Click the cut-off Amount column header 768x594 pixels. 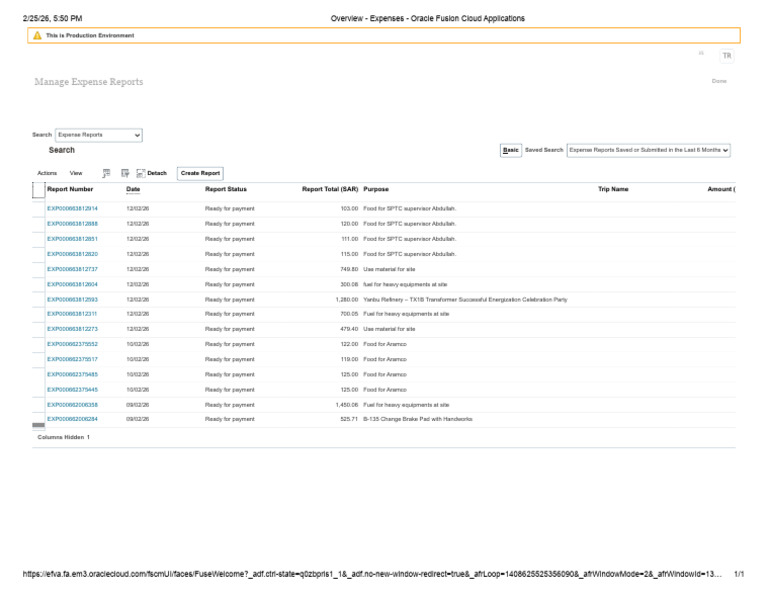(721, 189)
